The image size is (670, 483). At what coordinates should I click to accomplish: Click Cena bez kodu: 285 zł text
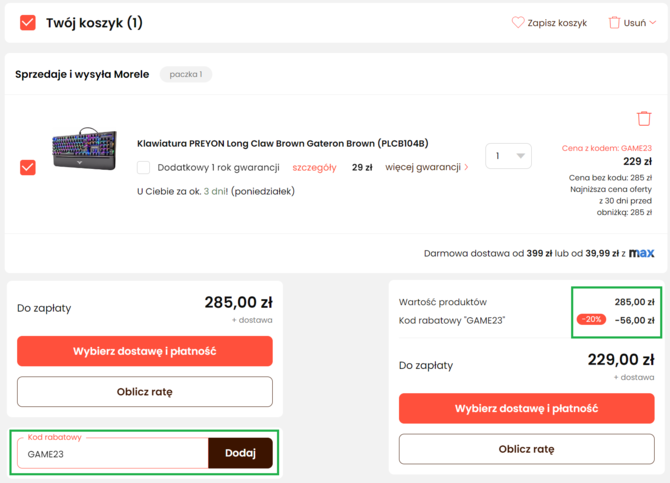pyautogui.click(x=610, y=177)
